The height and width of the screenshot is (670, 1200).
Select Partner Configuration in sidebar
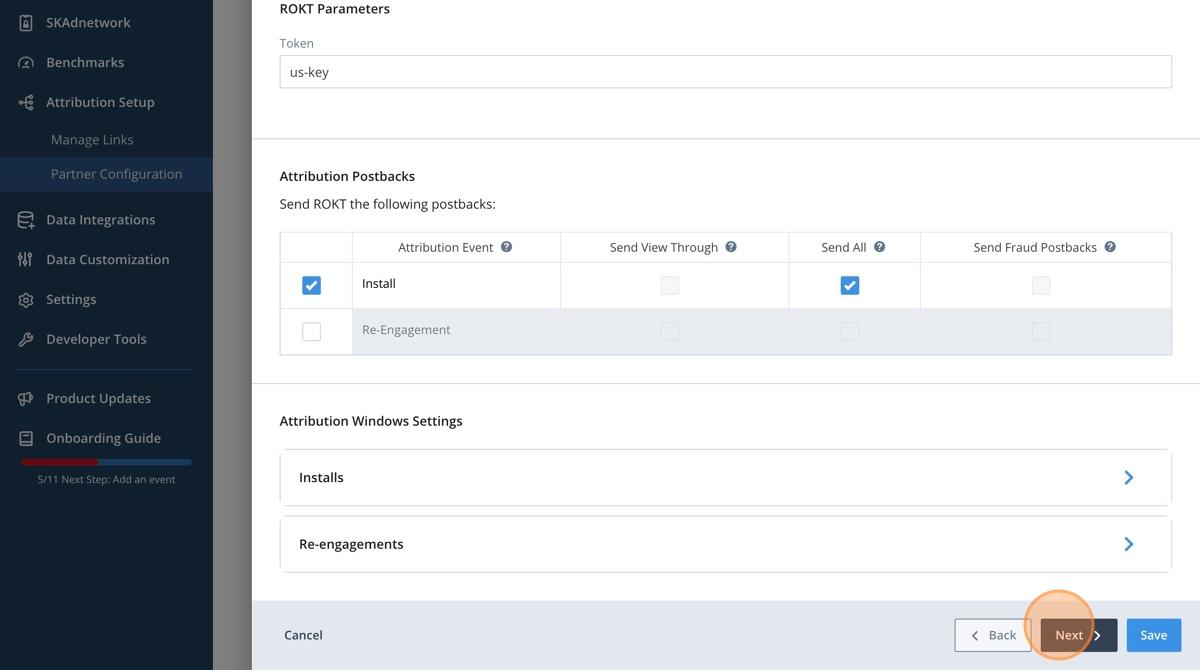(116, 174)
